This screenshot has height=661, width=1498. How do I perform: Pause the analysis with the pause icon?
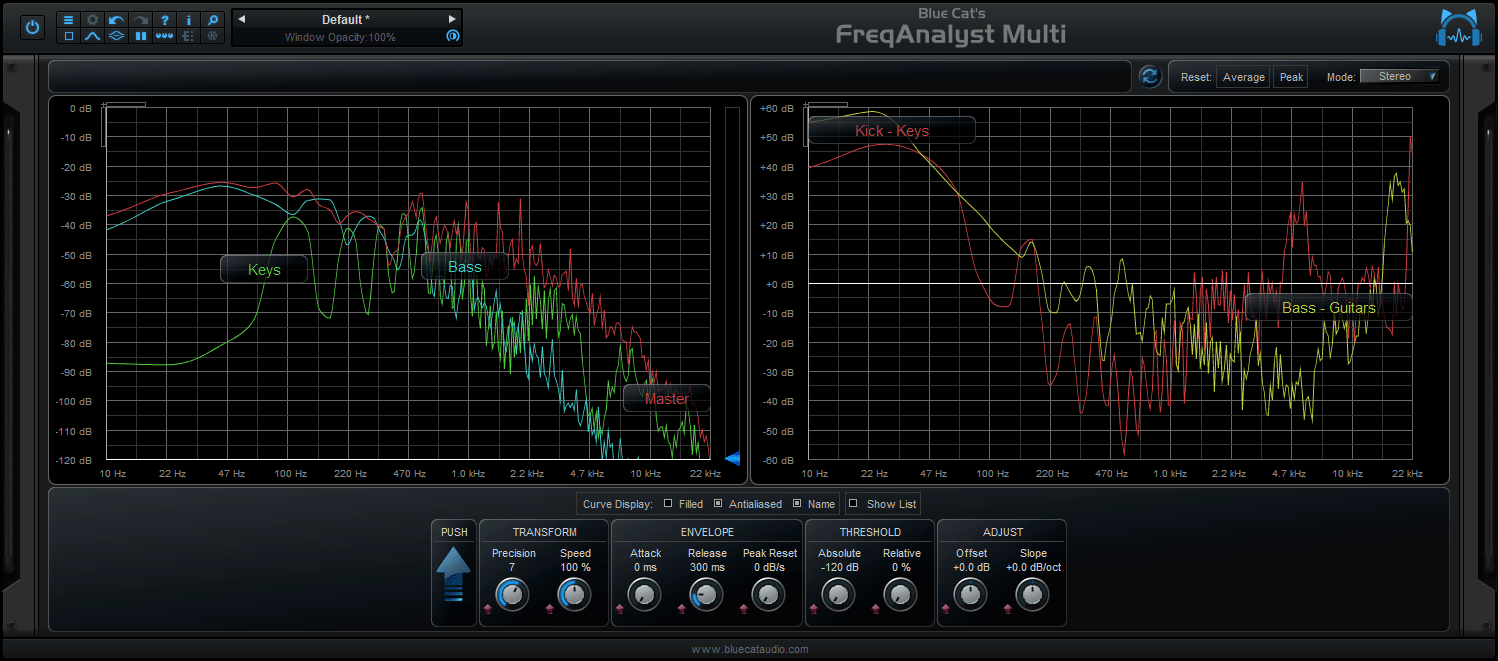(141, 36)
